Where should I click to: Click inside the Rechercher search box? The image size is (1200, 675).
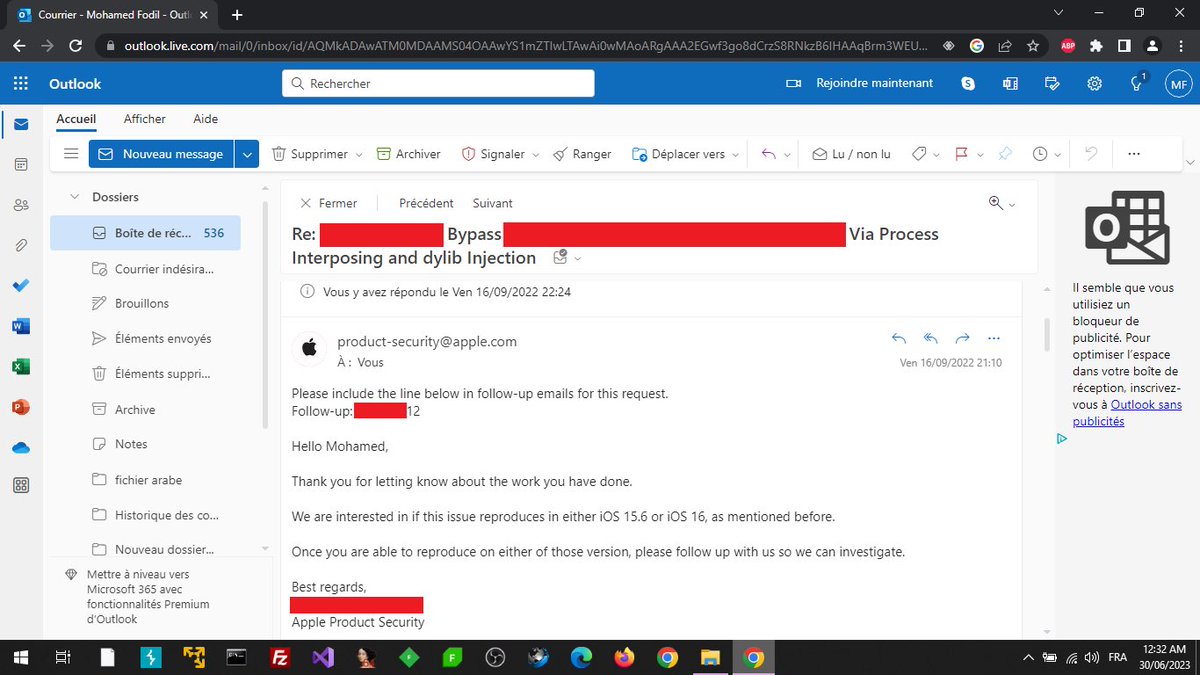(438, 84)
